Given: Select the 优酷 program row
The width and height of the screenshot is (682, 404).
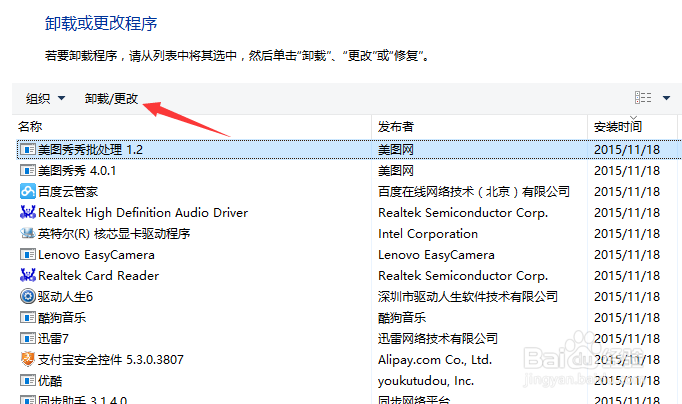Looking at the screenshot, I should 50,380.
